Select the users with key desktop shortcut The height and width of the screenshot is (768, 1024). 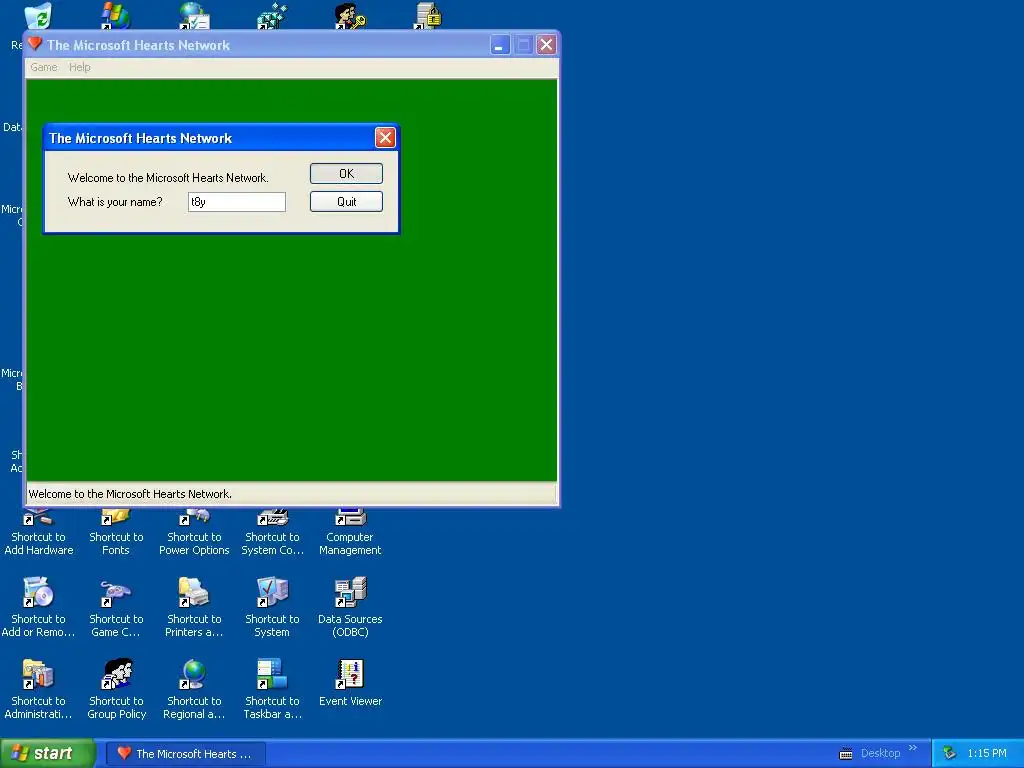tap(350, 16)
